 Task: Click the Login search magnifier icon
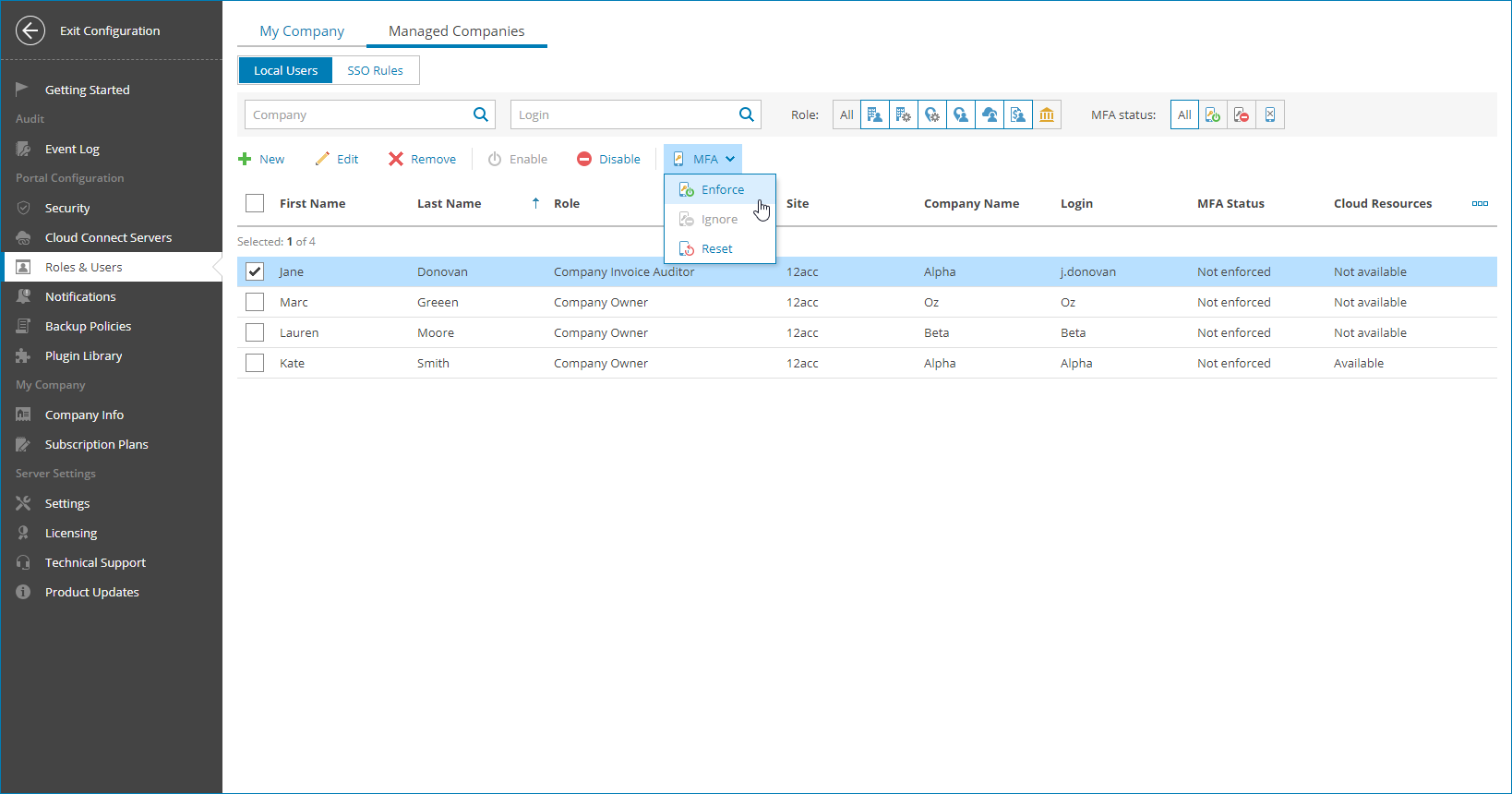(747, 114)
